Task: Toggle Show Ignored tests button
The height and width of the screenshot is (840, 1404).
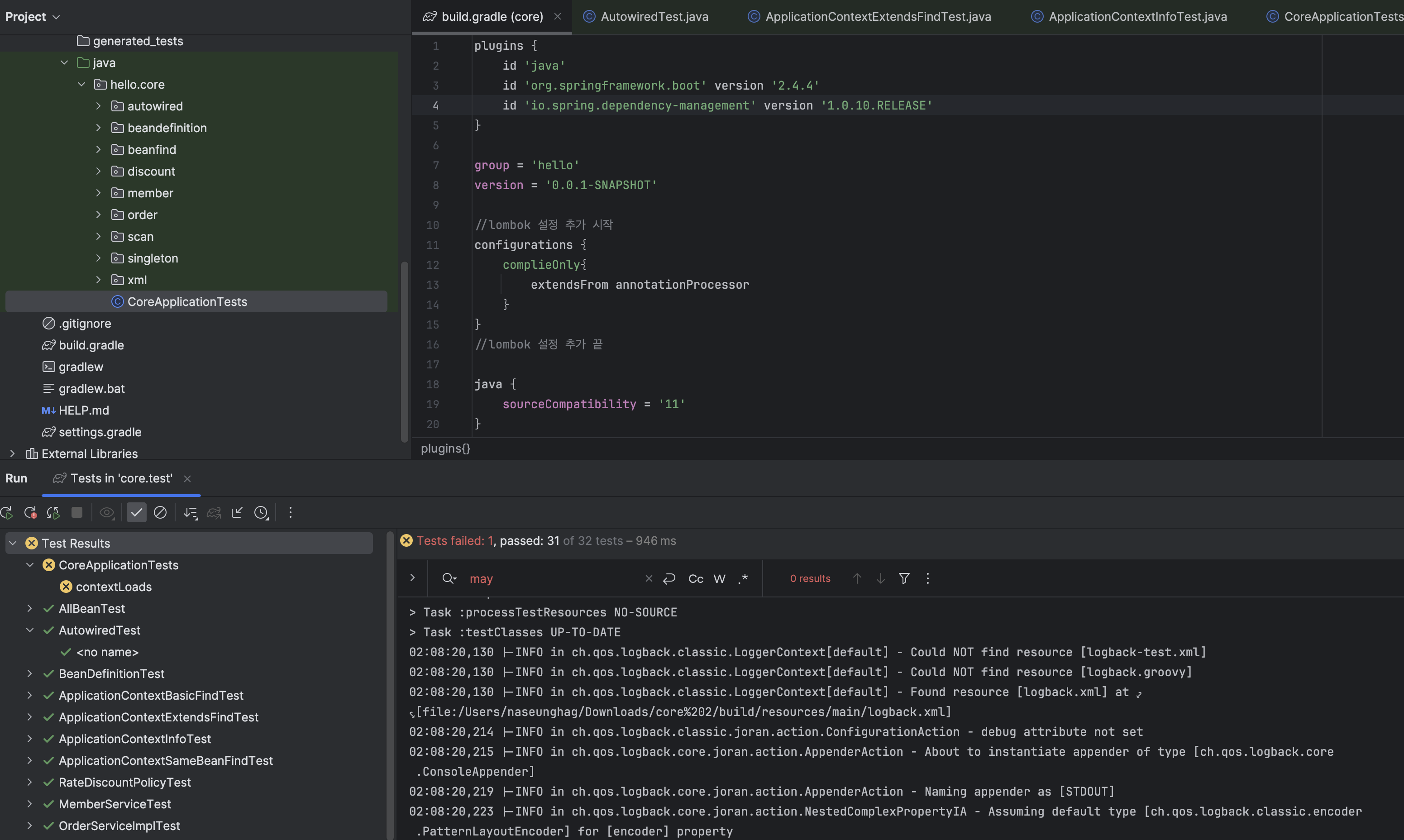Action: pyautogui.click(x=160, y=512)
